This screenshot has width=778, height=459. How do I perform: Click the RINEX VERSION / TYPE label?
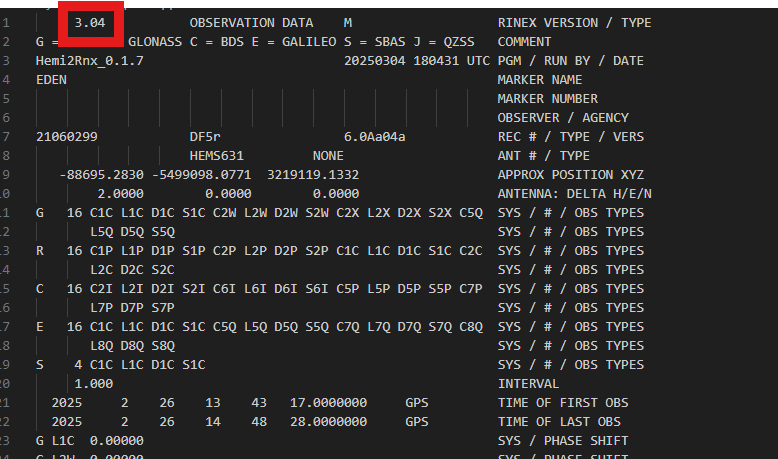click(570, 22)
